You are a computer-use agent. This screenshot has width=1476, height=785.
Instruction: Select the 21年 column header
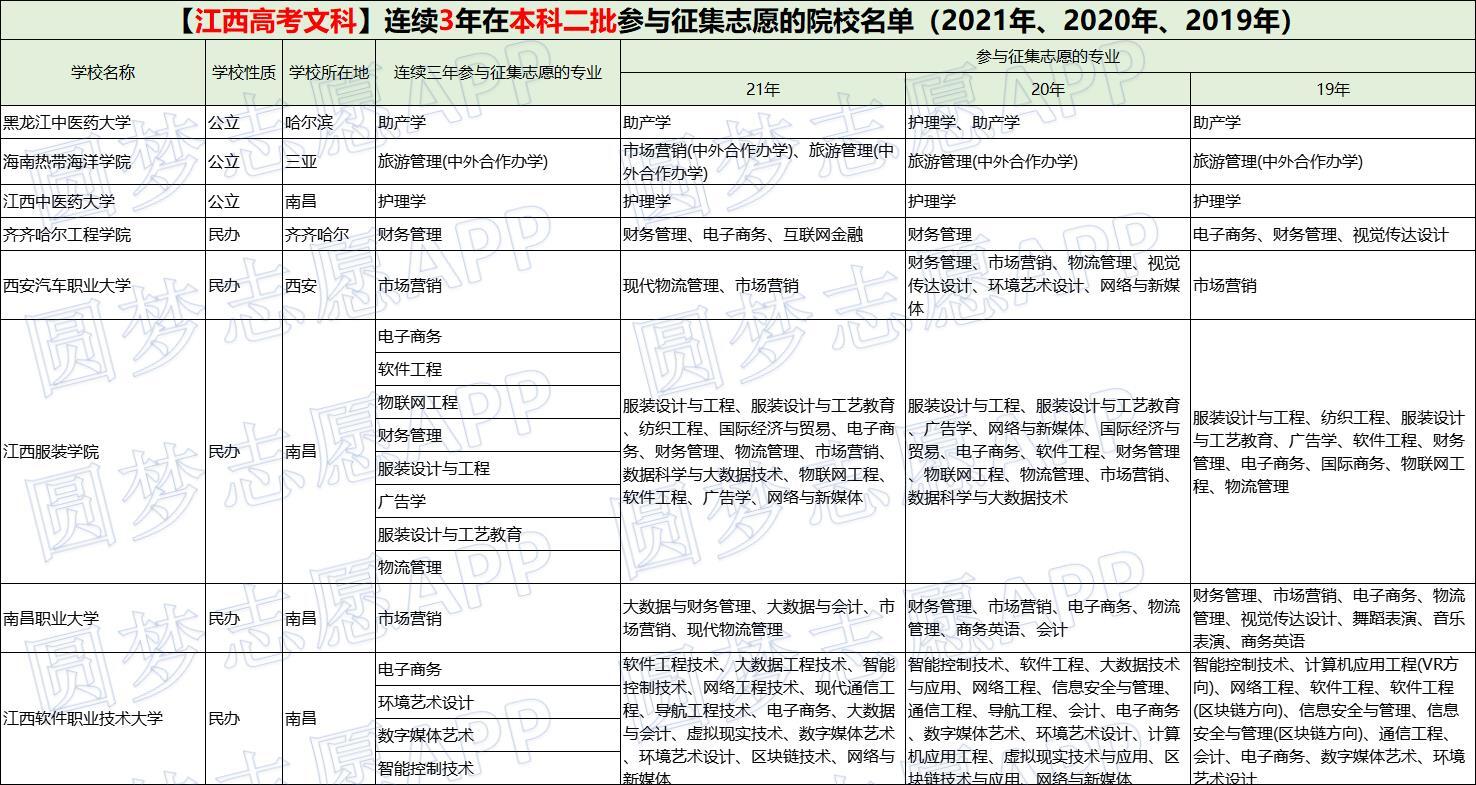coord(763,89)
